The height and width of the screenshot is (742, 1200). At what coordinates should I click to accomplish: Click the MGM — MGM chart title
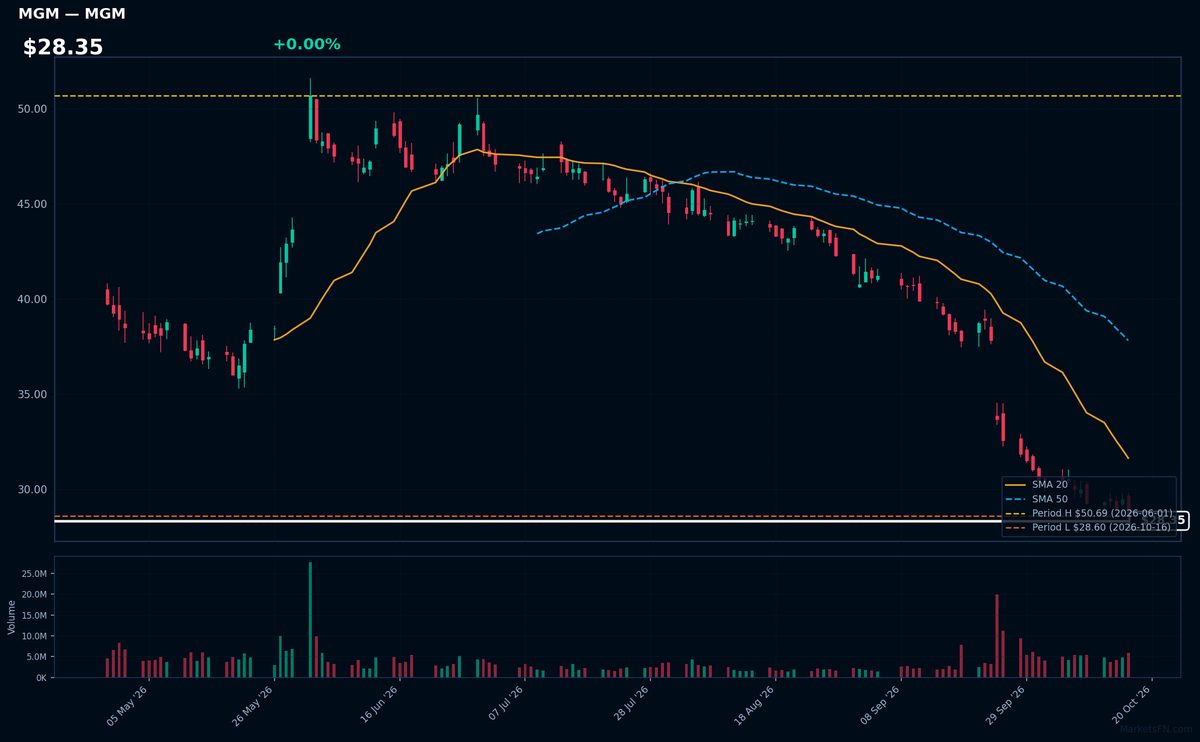click(x=72, y=14)
